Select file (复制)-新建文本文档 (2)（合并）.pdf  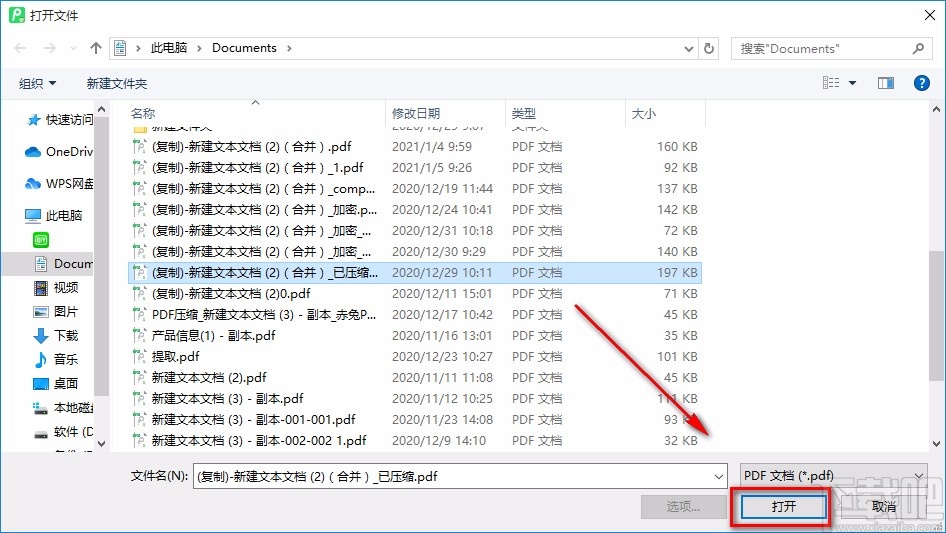point(415,147)
